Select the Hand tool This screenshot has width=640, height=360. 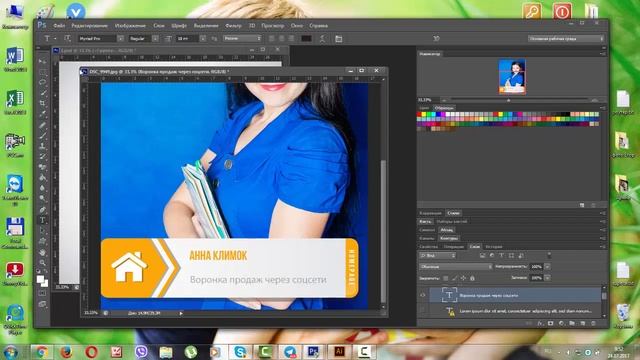point(42,252)
